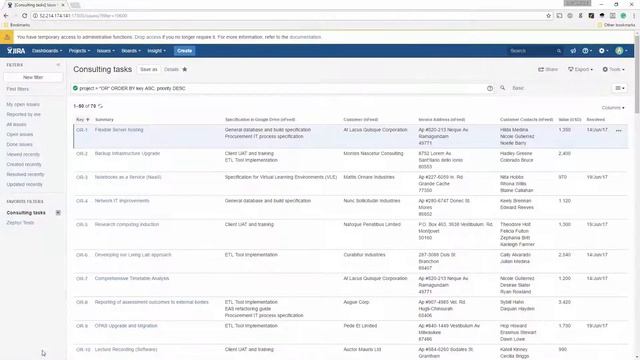Open Network IT Improvements issue summary
Screen dimensions: 640x360
point(122,201)
